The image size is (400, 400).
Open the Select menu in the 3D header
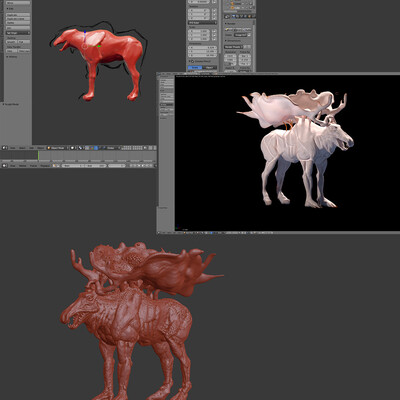(x=22, y=148)
